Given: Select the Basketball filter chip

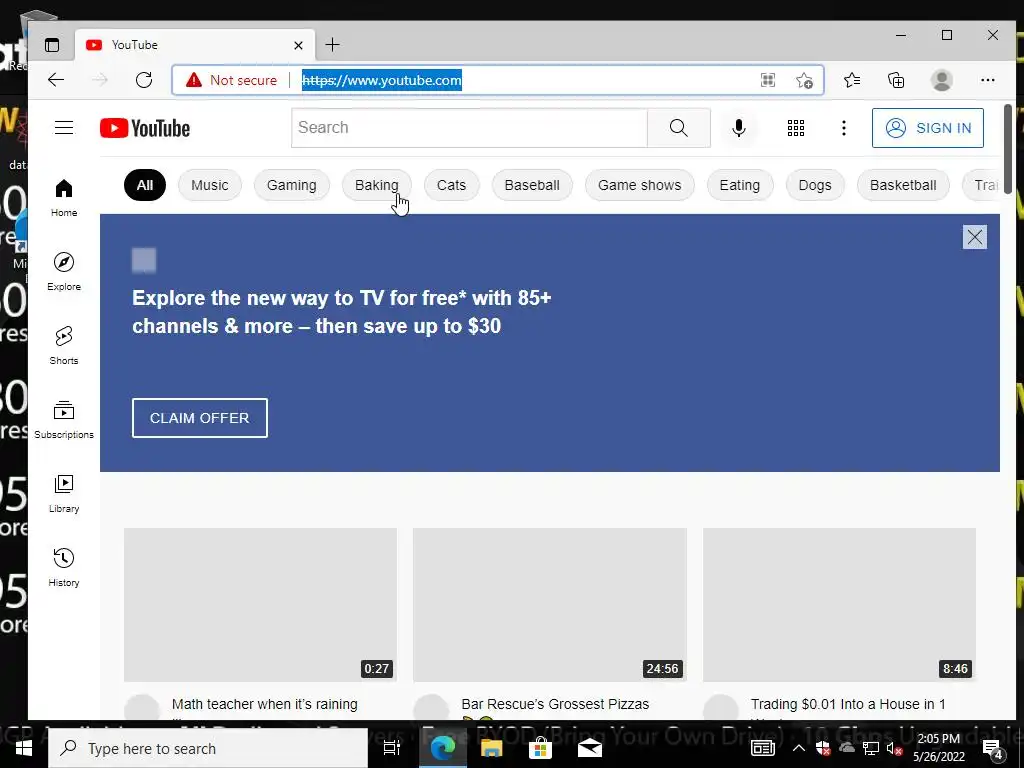Looking at the screenshot, I should (x=903, y=185).
